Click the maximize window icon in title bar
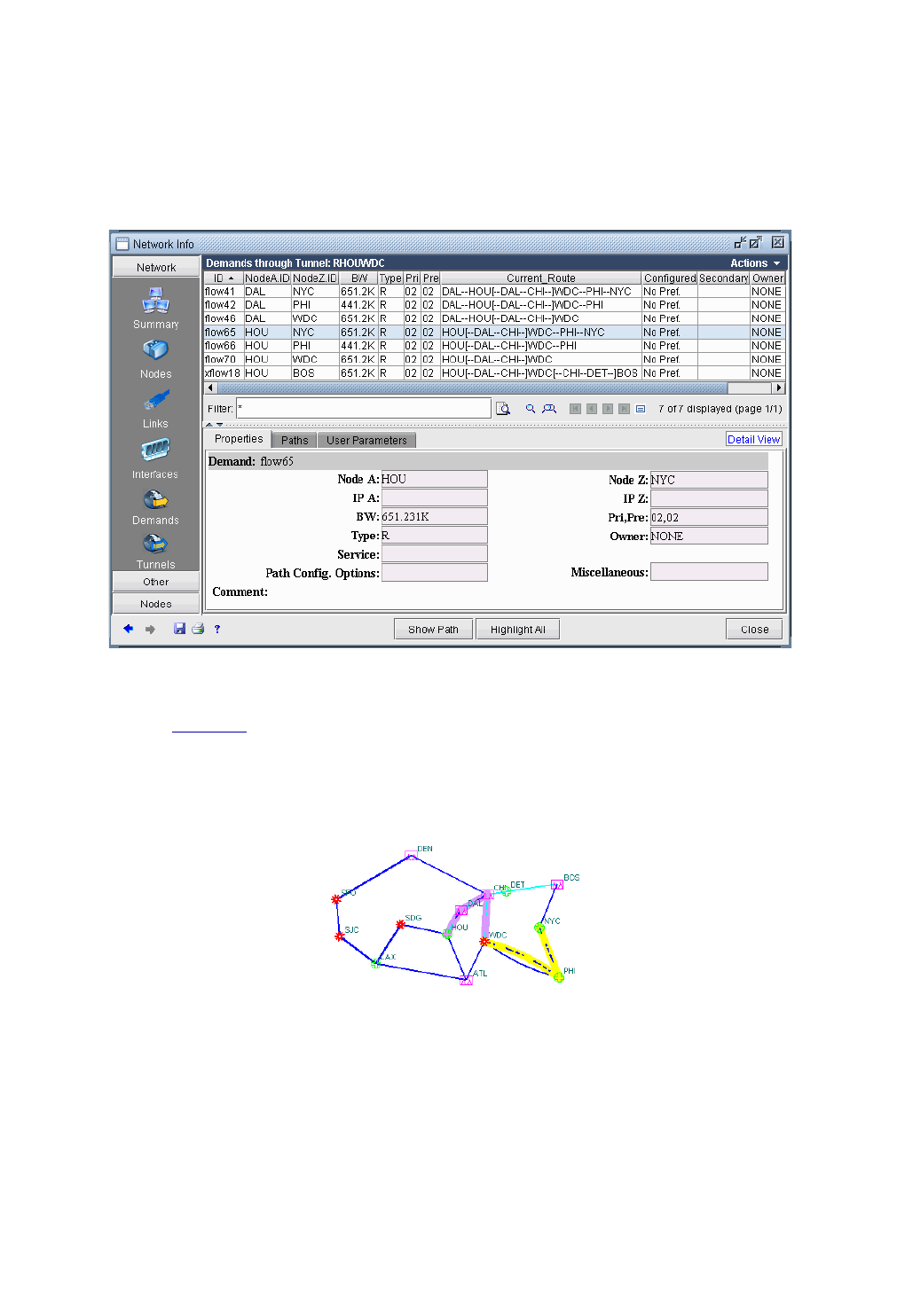 tap(755, 242)
